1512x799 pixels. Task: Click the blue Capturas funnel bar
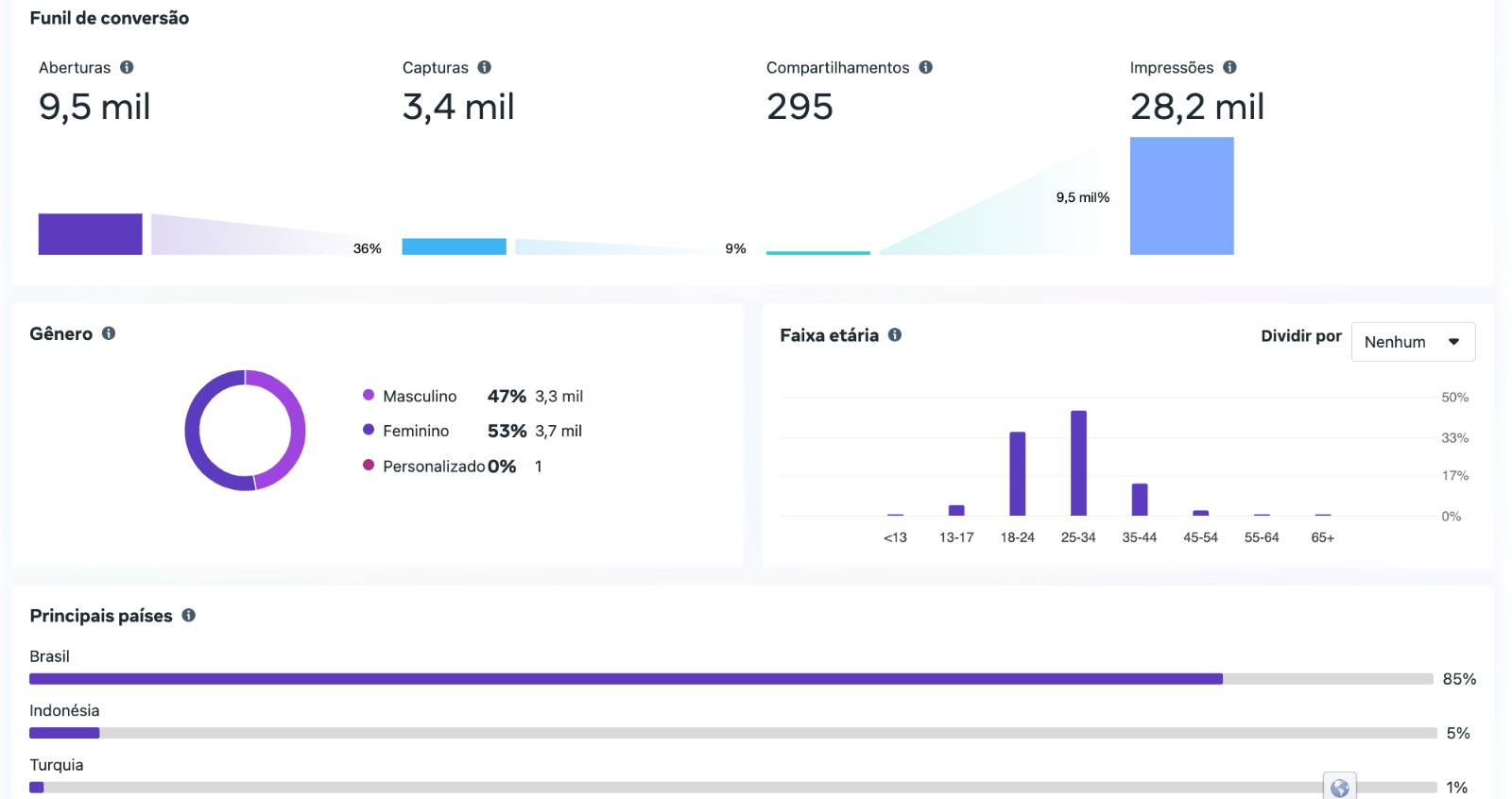tap(454, 246)
